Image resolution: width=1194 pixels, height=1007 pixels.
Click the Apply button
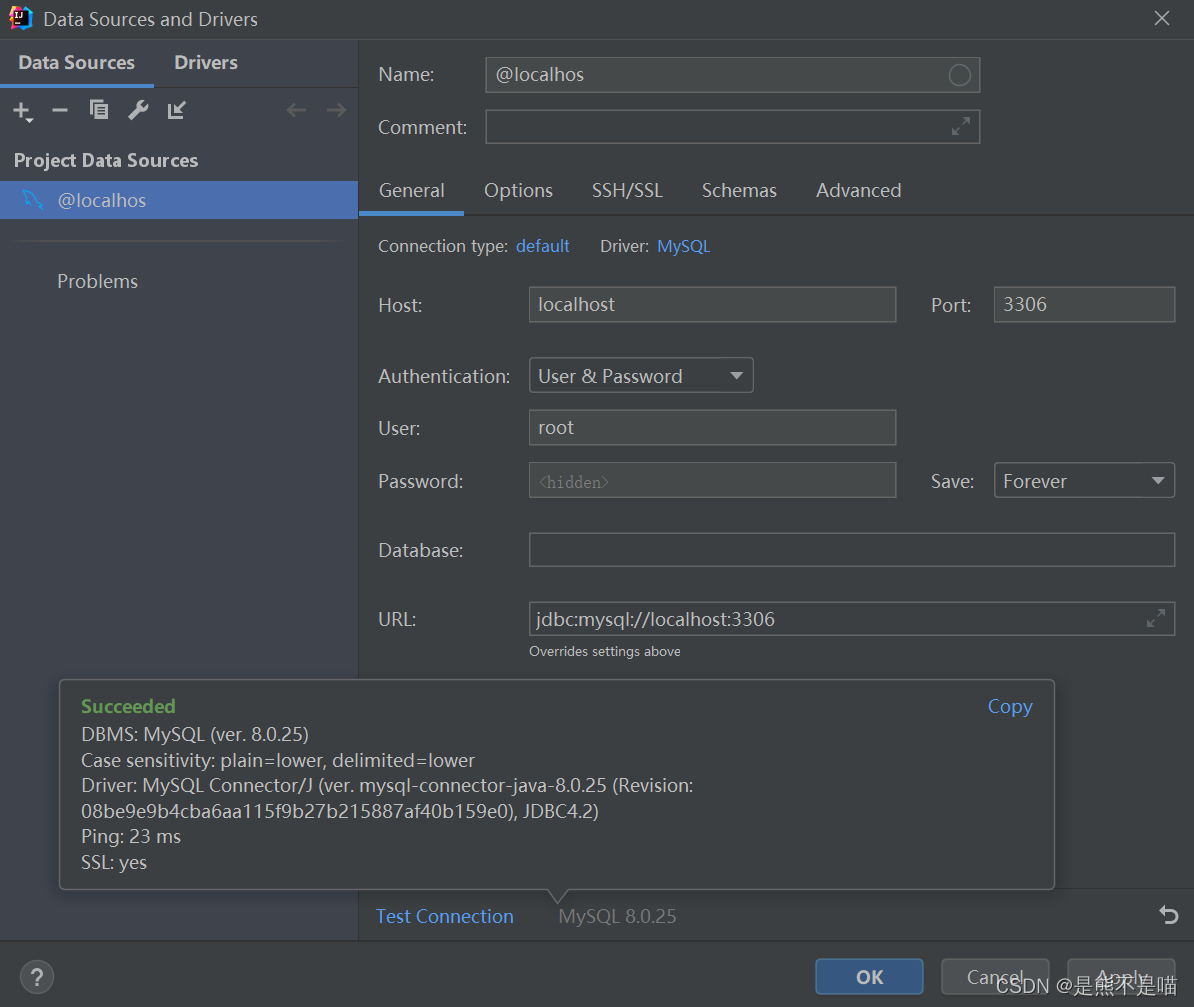click(1121, 977)
